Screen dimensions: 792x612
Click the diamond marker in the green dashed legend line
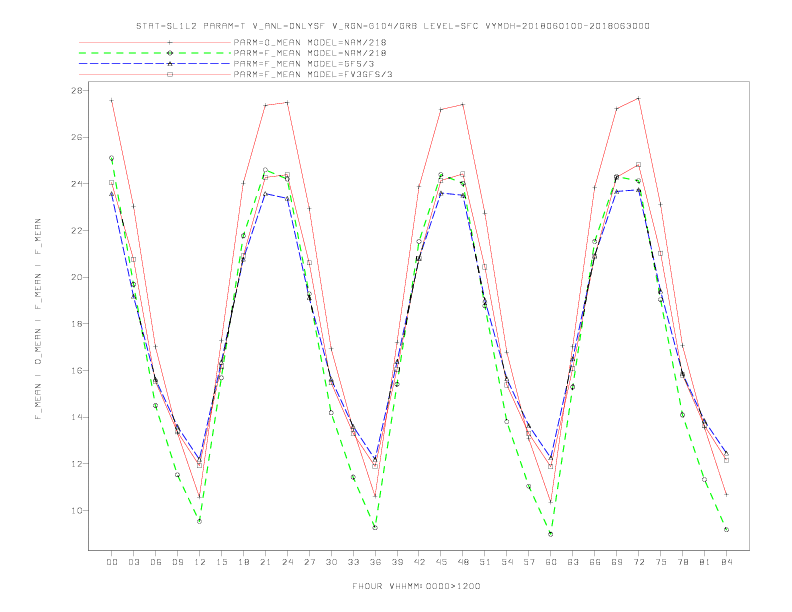tap(170, 53)
